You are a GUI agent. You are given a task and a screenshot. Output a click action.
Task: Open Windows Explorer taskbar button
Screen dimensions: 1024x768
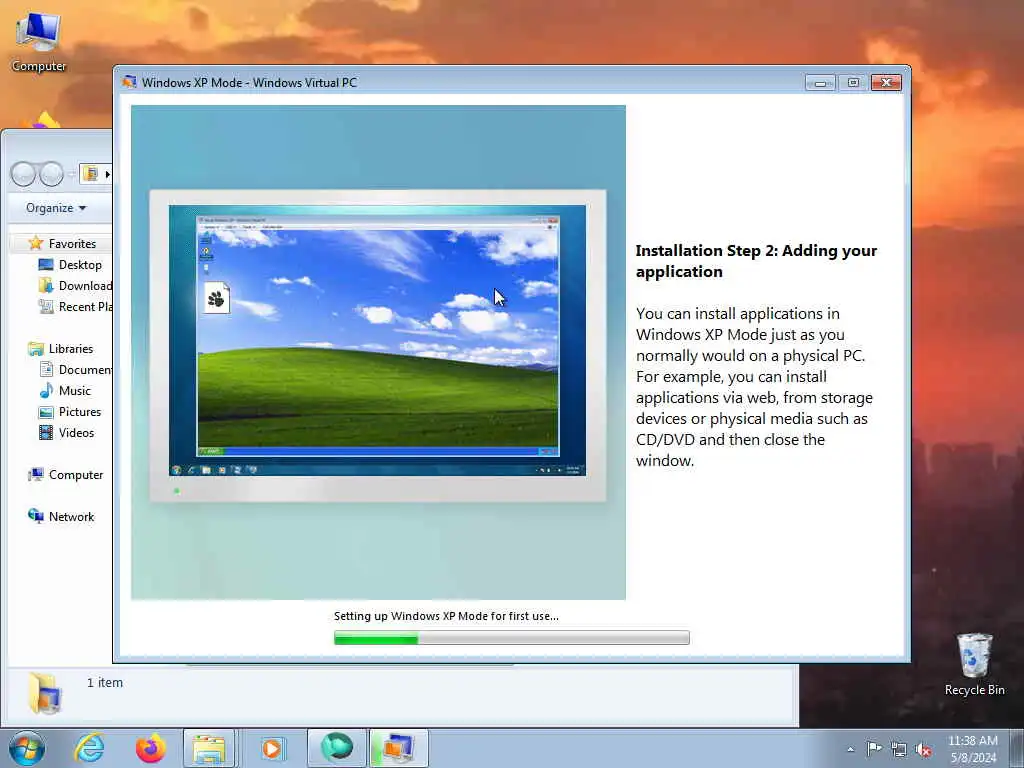[209, 748]
